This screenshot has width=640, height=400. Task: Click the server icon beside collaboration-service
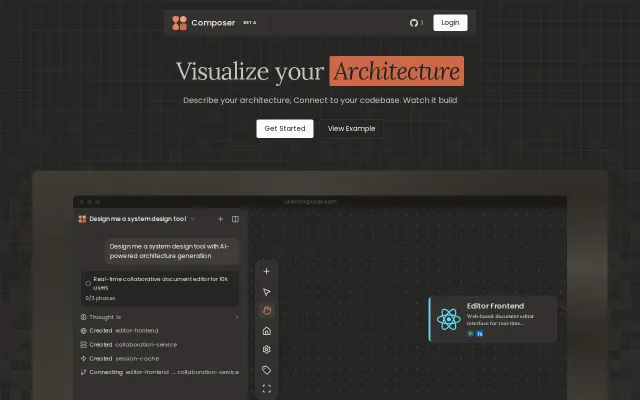[x=84, y=345]
